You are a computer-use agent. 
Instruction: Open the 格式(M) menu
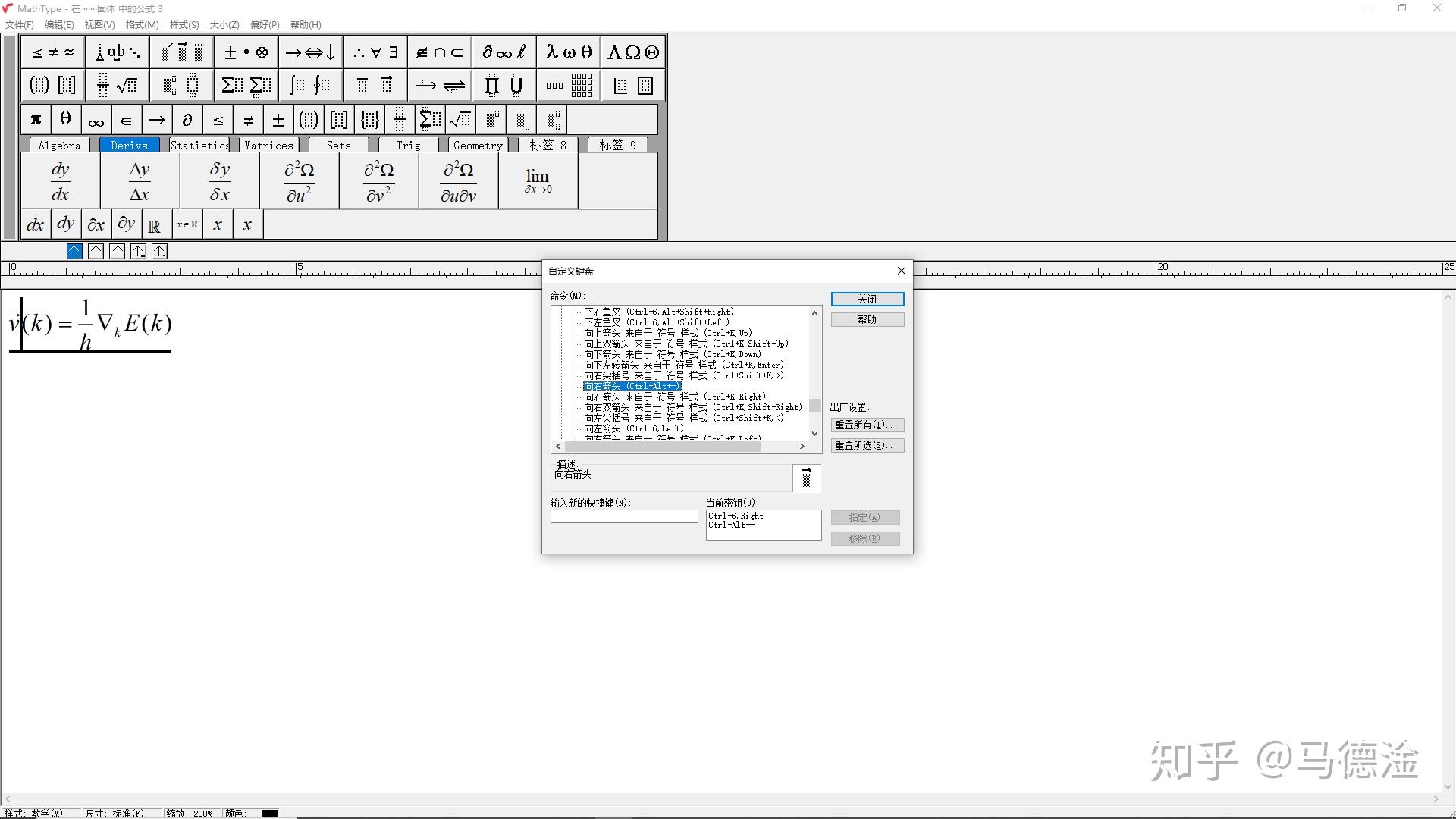(142, 24)
